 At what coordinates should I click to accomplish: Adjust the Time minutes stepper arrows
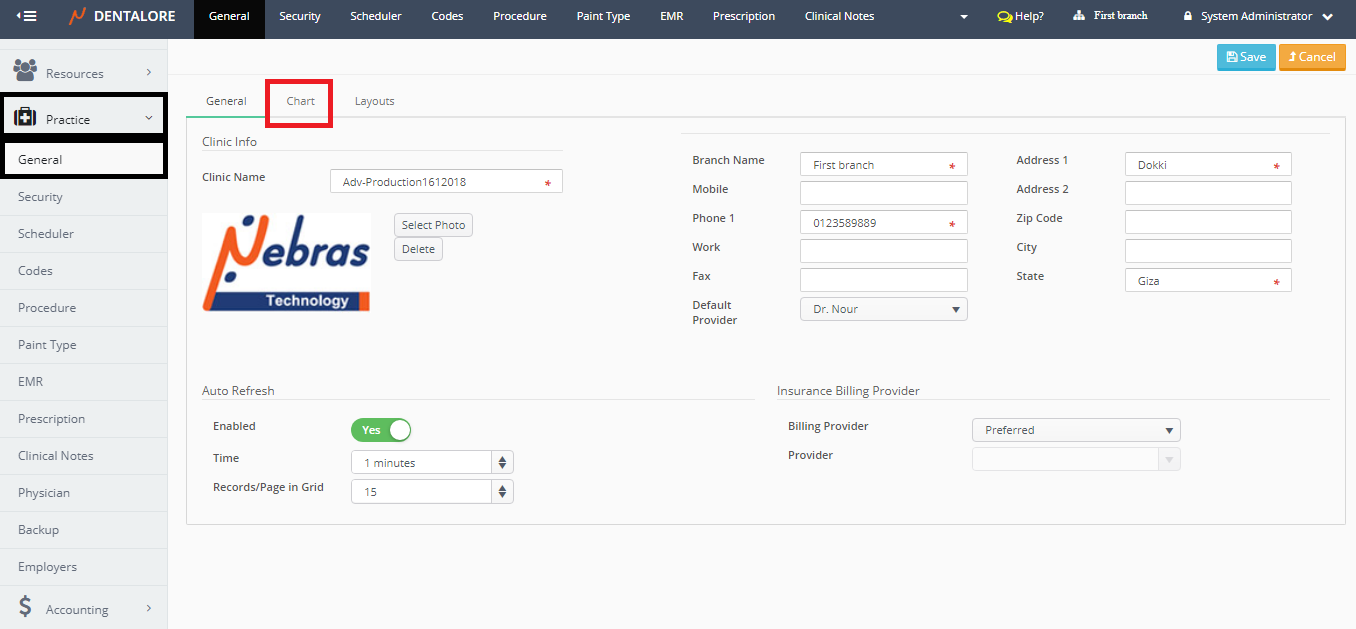(x=503, y=462)
